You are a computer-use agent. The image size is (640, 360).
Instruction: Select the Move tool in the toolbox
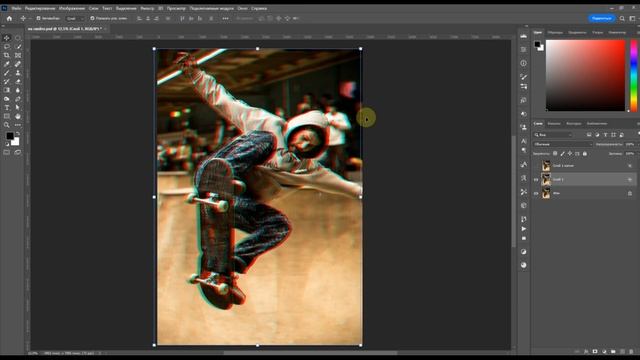coord(7,38)
